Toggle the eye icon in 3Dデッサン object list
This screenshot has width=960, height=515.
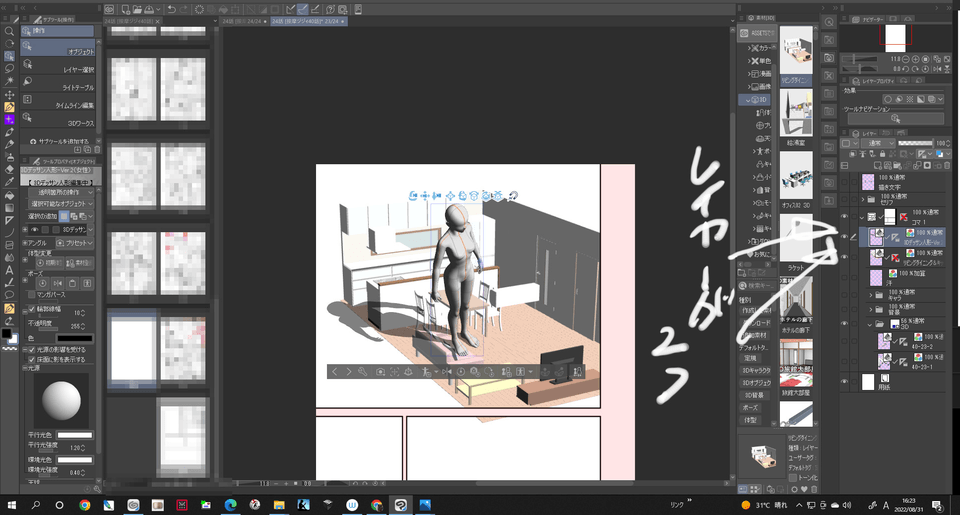(x=34, y=230)
